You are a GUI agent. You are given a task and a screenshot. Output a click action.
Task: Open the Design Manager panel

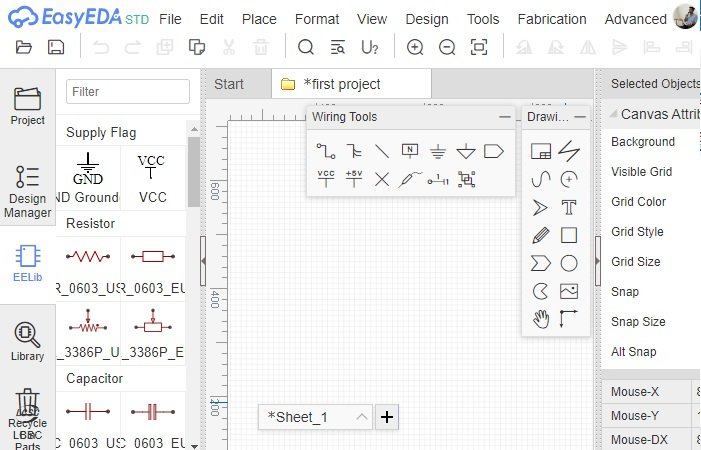pyautogui.click(x=28, y=192)
